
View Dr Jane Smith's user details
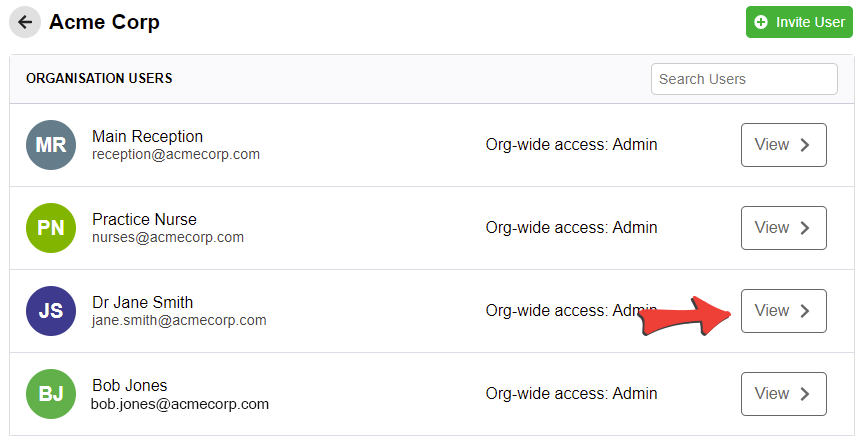pos(783,311)
